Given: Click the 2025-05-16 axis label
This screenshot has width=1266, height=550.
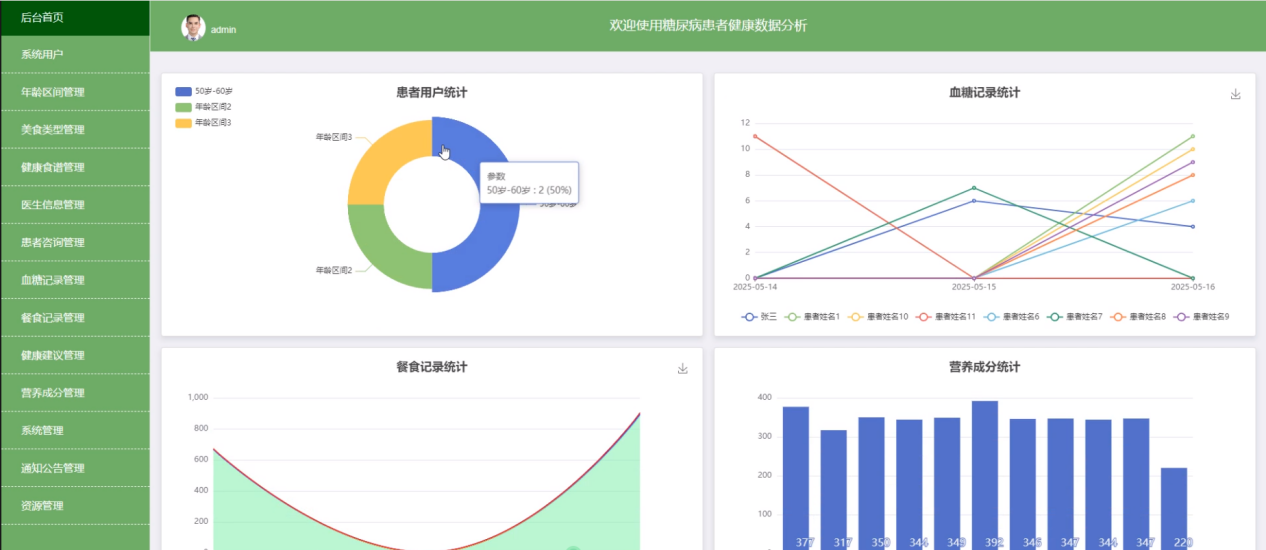Looking at the screenshot, I should (1193, 287).
